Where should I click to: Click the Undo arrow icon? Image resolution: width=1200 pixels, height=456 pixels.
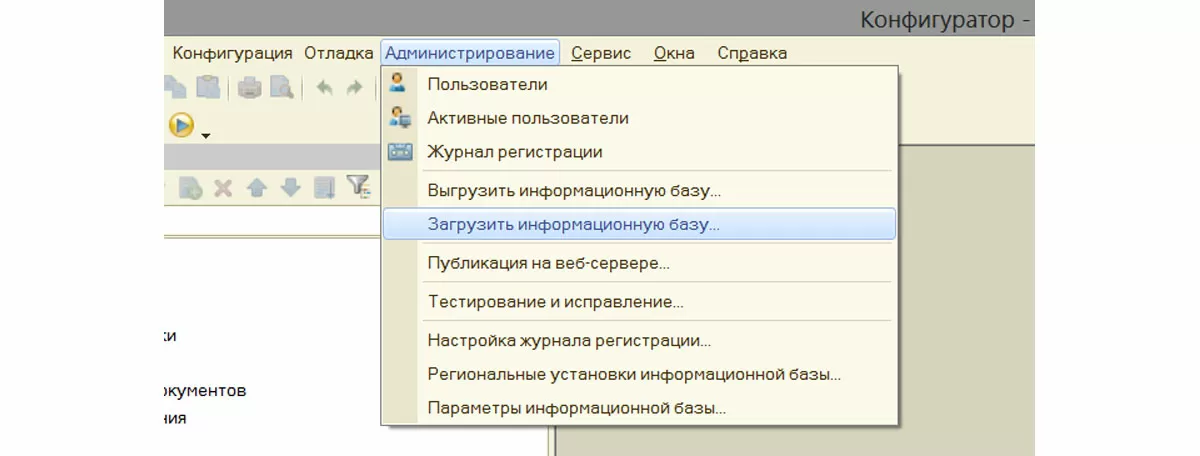click(x=324, y=88)
